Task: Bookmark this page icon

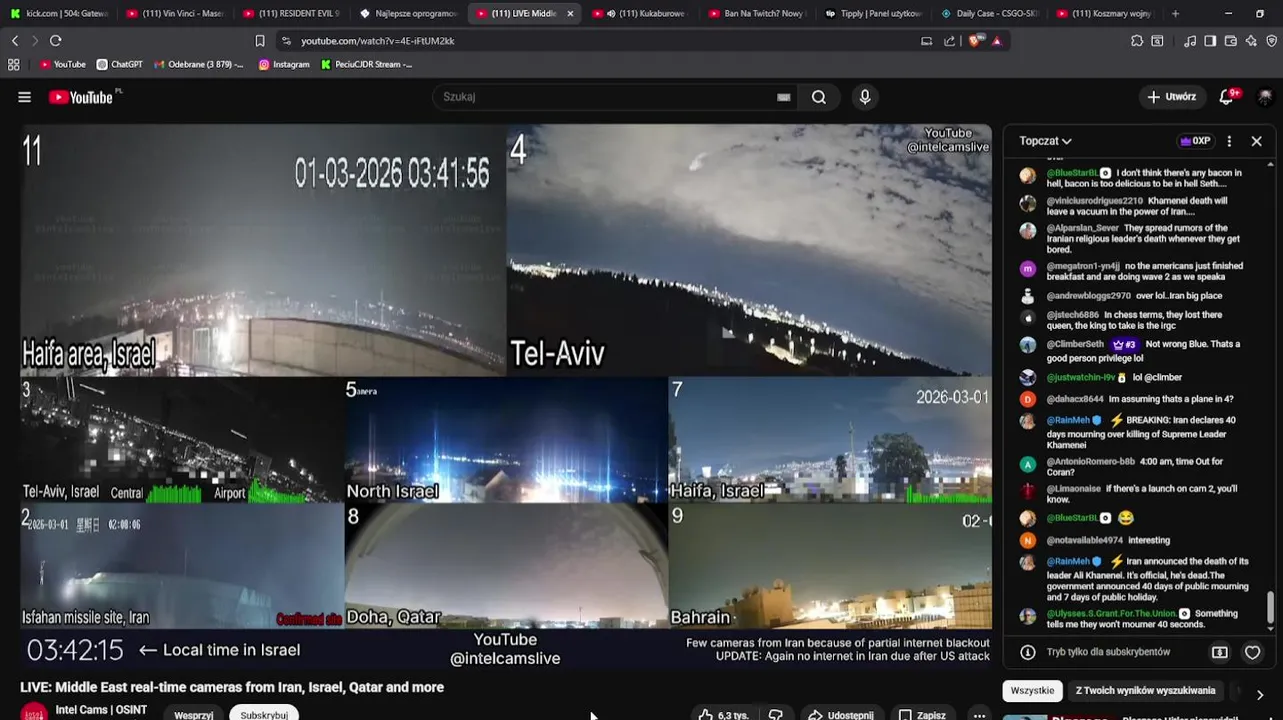Action: pos(260,41)
